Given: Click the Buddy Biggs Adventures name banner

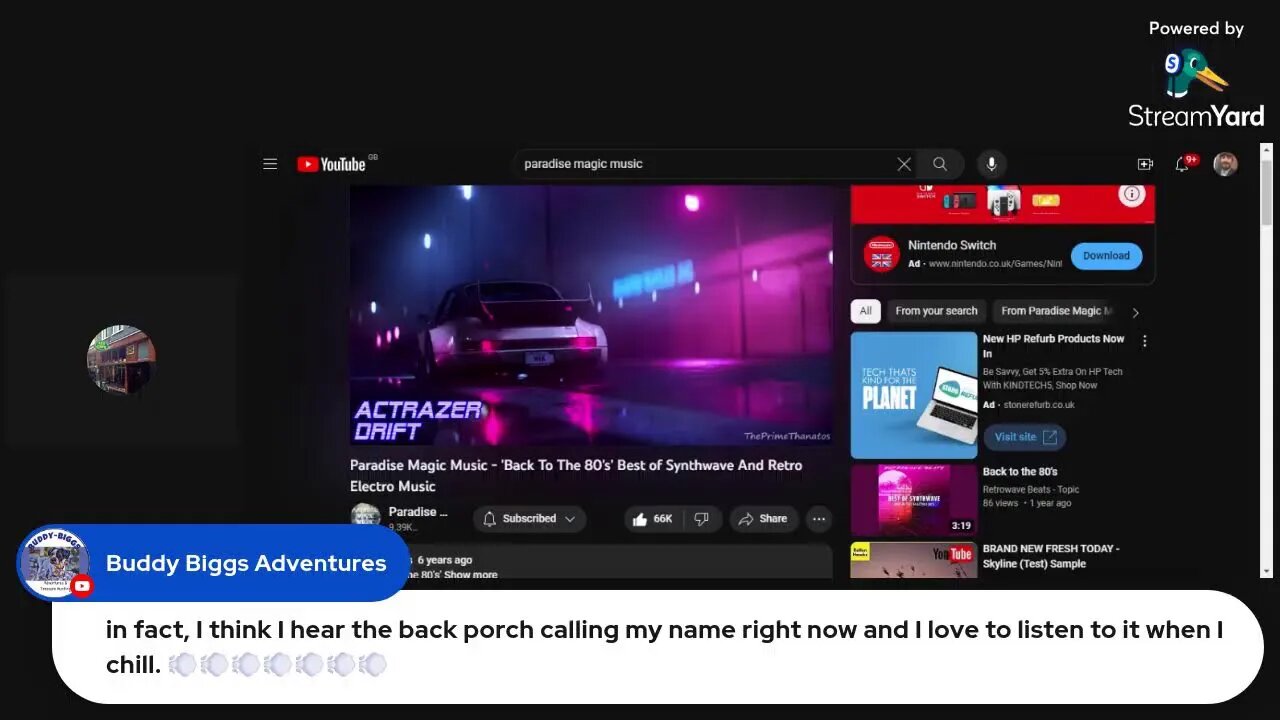Looking at the screenshot, I should pyautogui.click(x=246, y=563).
